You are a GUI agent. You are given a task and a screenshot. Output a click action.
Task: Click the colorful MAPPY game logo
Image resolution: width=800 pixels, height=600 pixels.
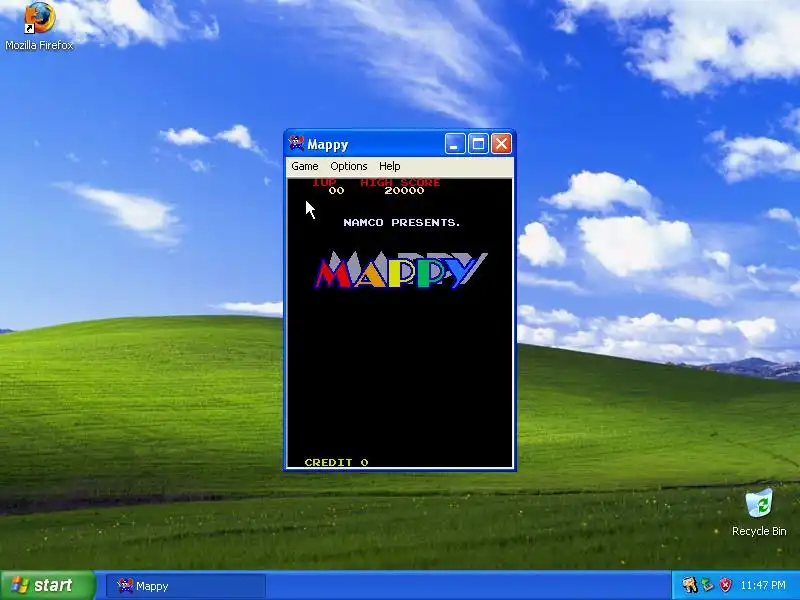(x=401, y=270)
